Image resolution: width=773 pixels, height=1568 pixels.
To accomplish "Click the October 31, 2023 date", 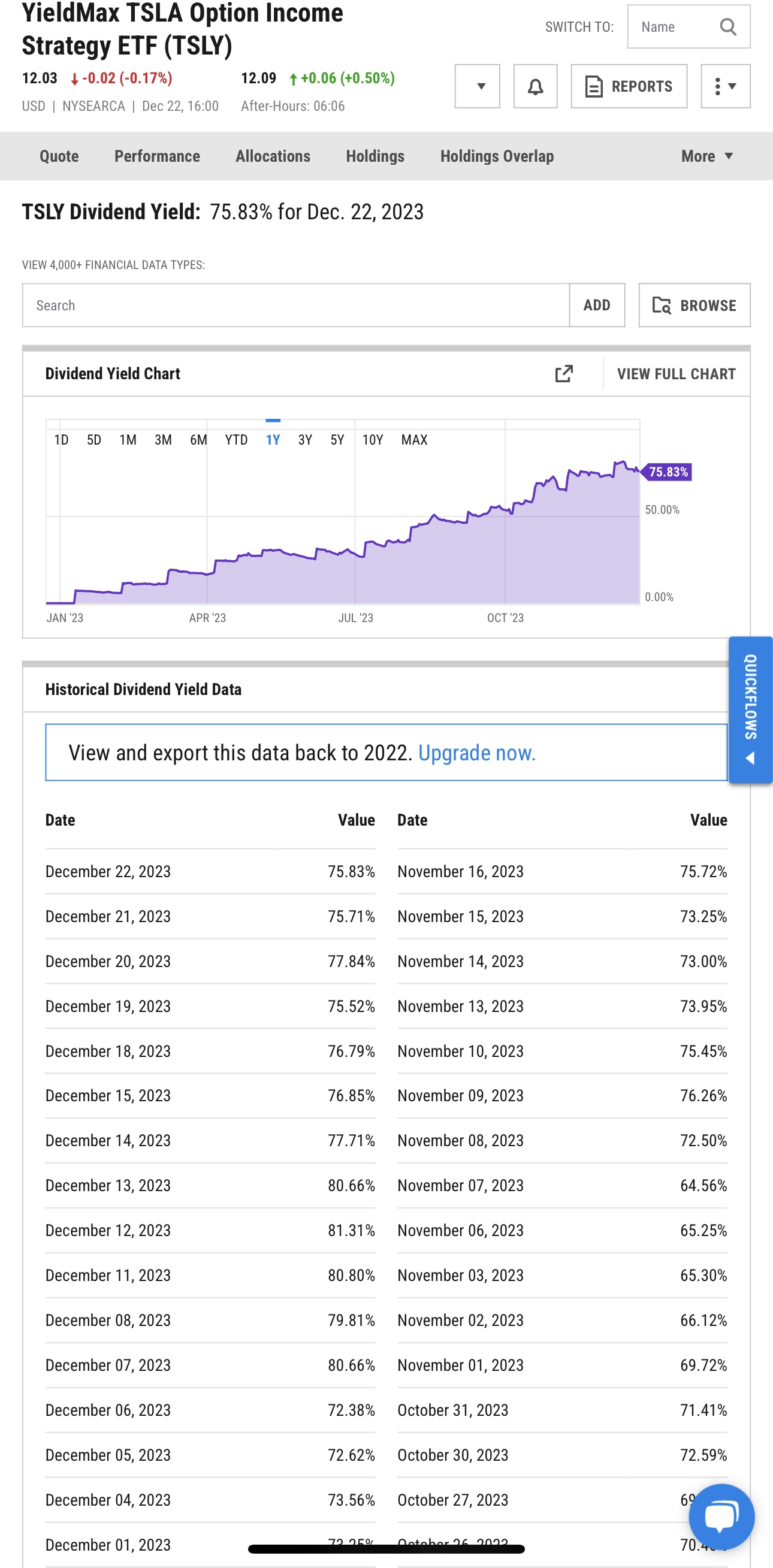I will tap(453, 1410).
